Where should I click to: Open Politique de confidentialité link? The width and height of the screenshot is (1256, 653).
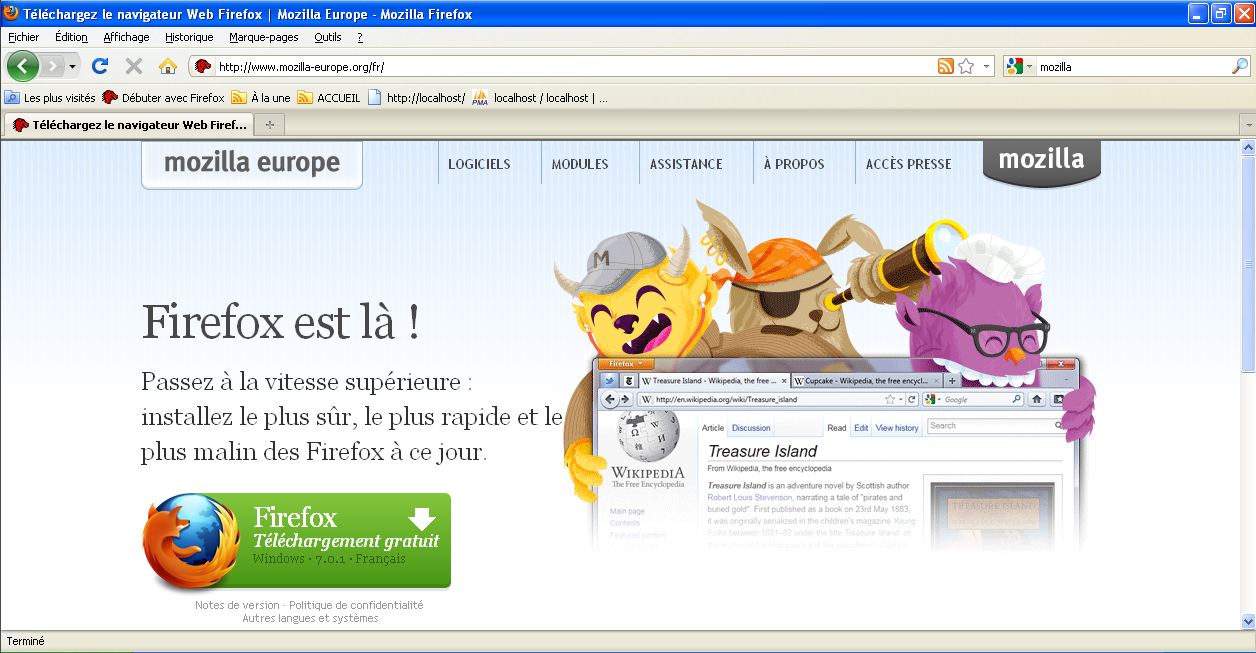pyautogui.click(x=355, y=605)
